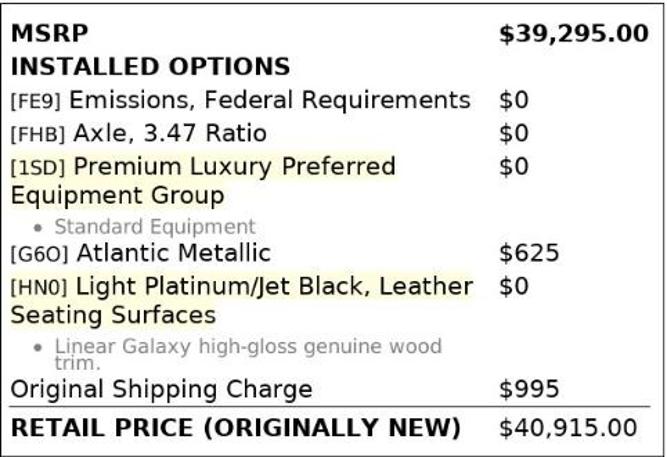
Task: Click the [HN0] option code
Action: click(38, 288)
